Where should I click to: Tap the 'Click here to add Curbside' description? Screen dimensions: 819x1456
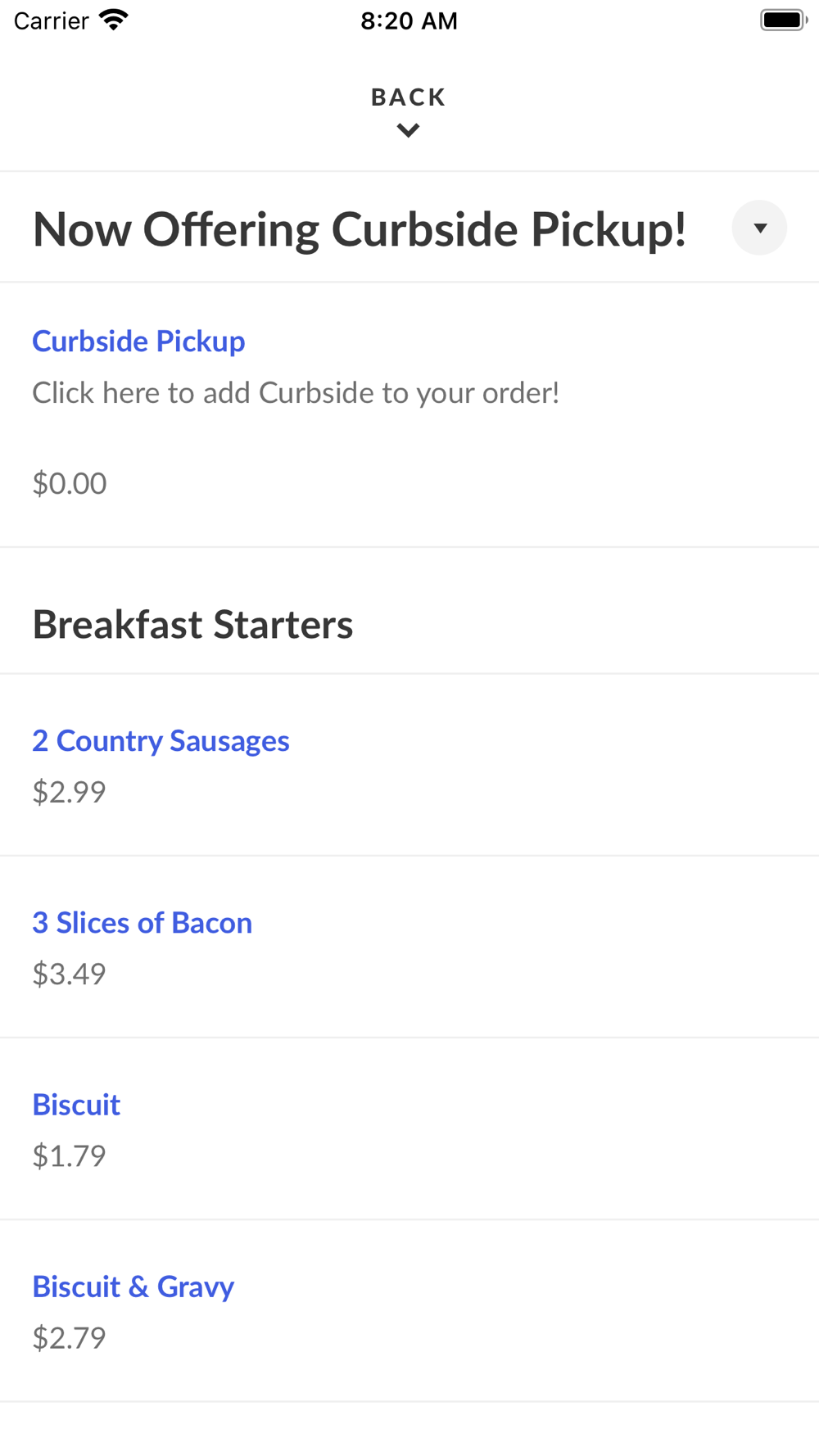(296, 393)
